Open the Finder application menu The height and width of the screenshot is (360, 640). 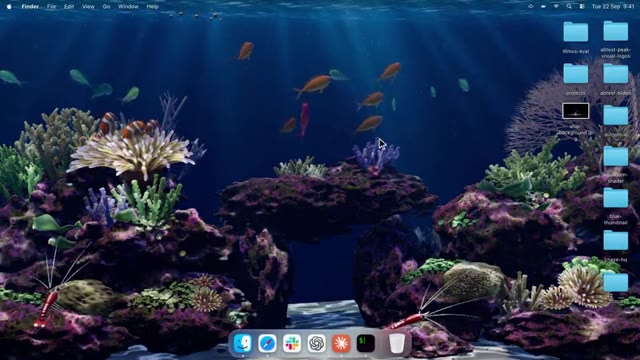[x=30, y=7]
